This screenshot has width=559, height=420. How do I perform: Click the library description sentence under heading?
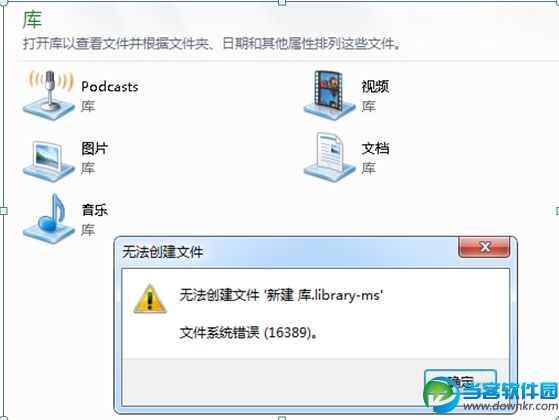pos(212,44)
